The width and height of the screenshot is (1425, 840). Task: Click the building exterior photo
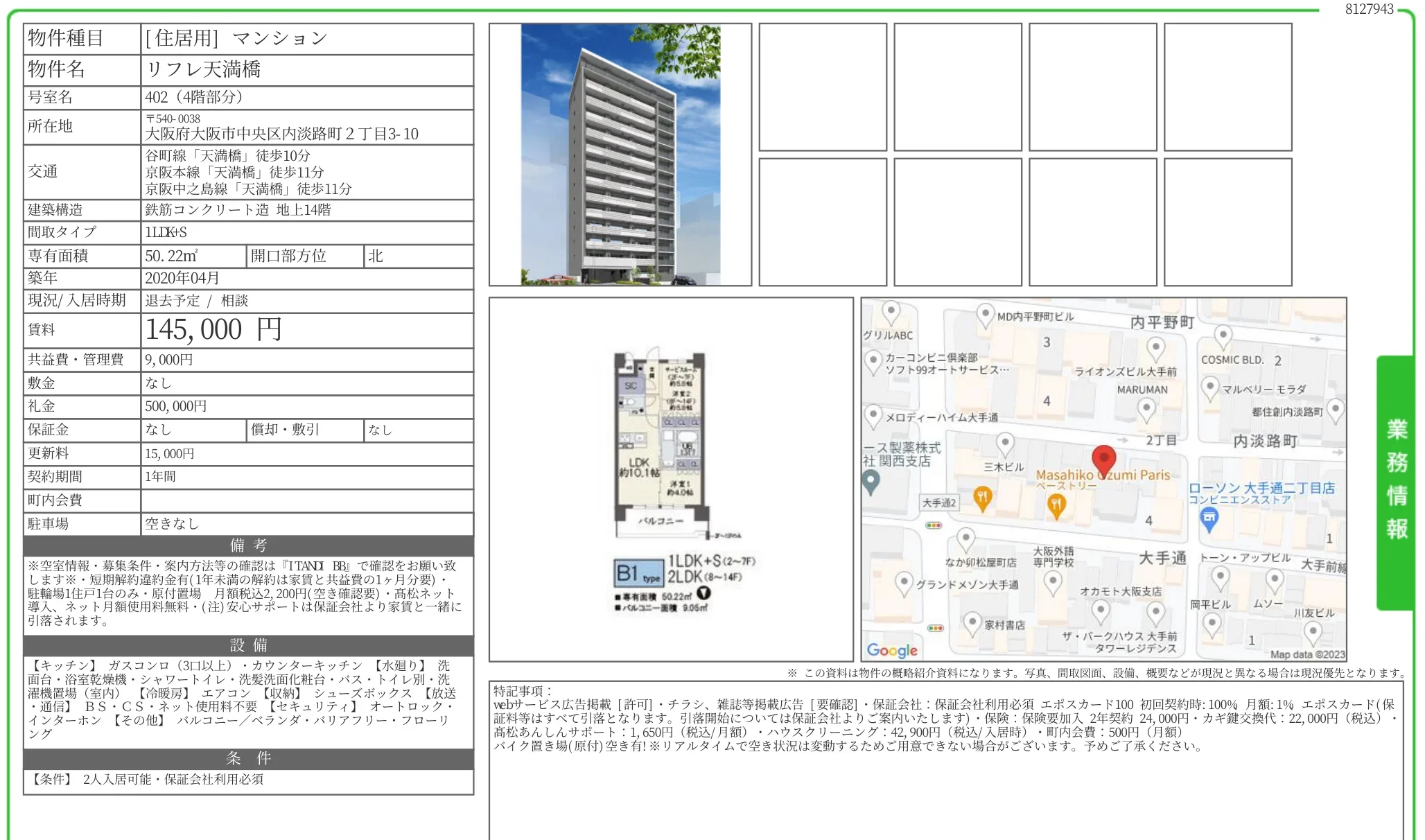[620, 155]
